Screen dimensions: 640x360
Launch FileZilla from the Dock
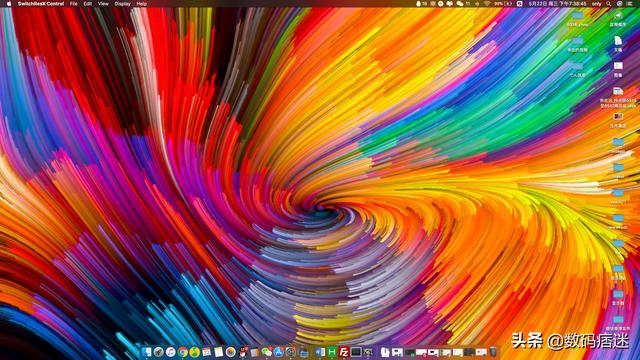[x=344, y=352]
